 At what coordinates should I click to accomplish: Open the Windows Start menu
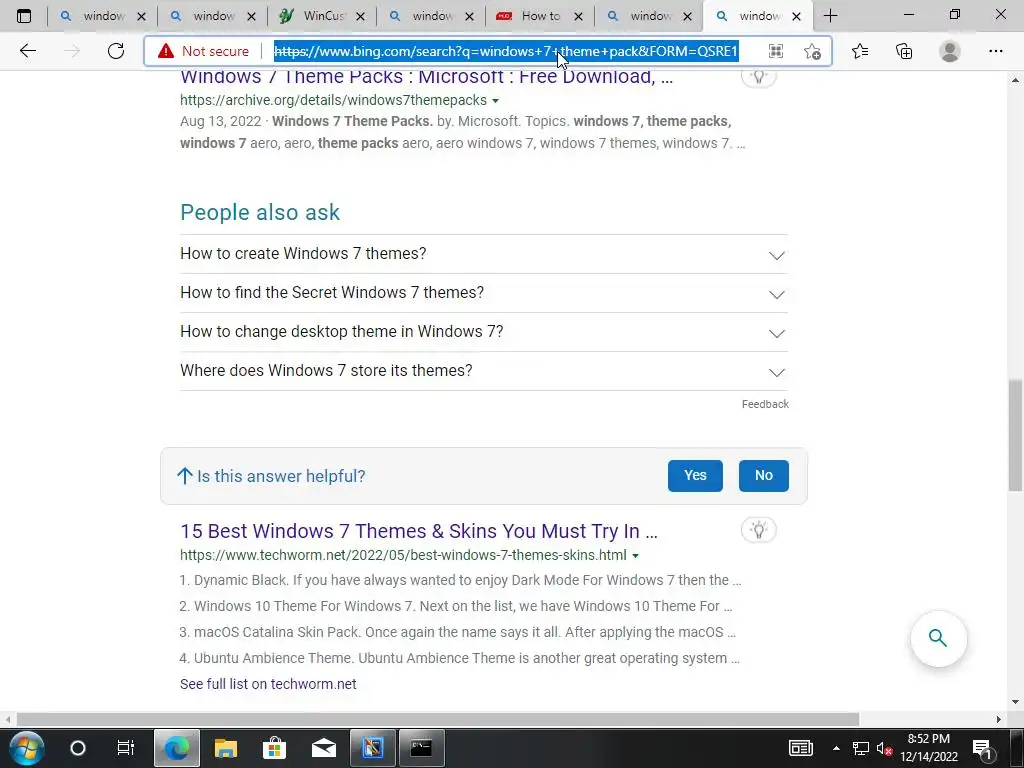[26, 748]
